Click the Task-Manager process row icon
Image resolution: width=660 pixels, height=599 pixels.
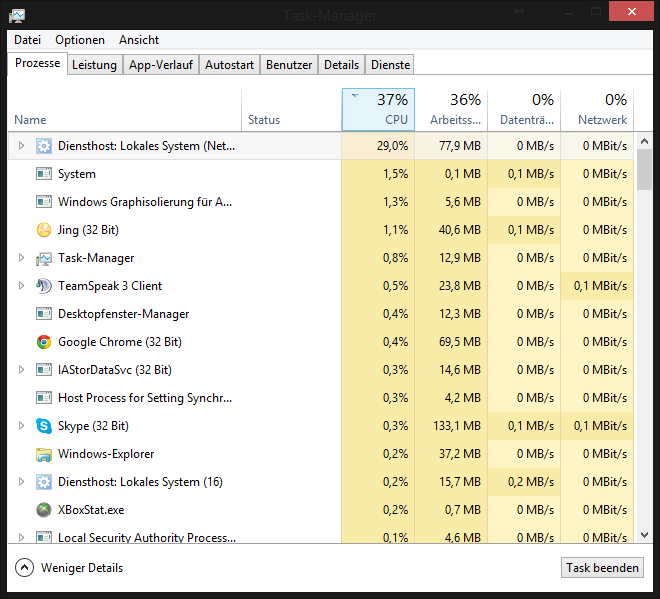(x=44, y=258)
